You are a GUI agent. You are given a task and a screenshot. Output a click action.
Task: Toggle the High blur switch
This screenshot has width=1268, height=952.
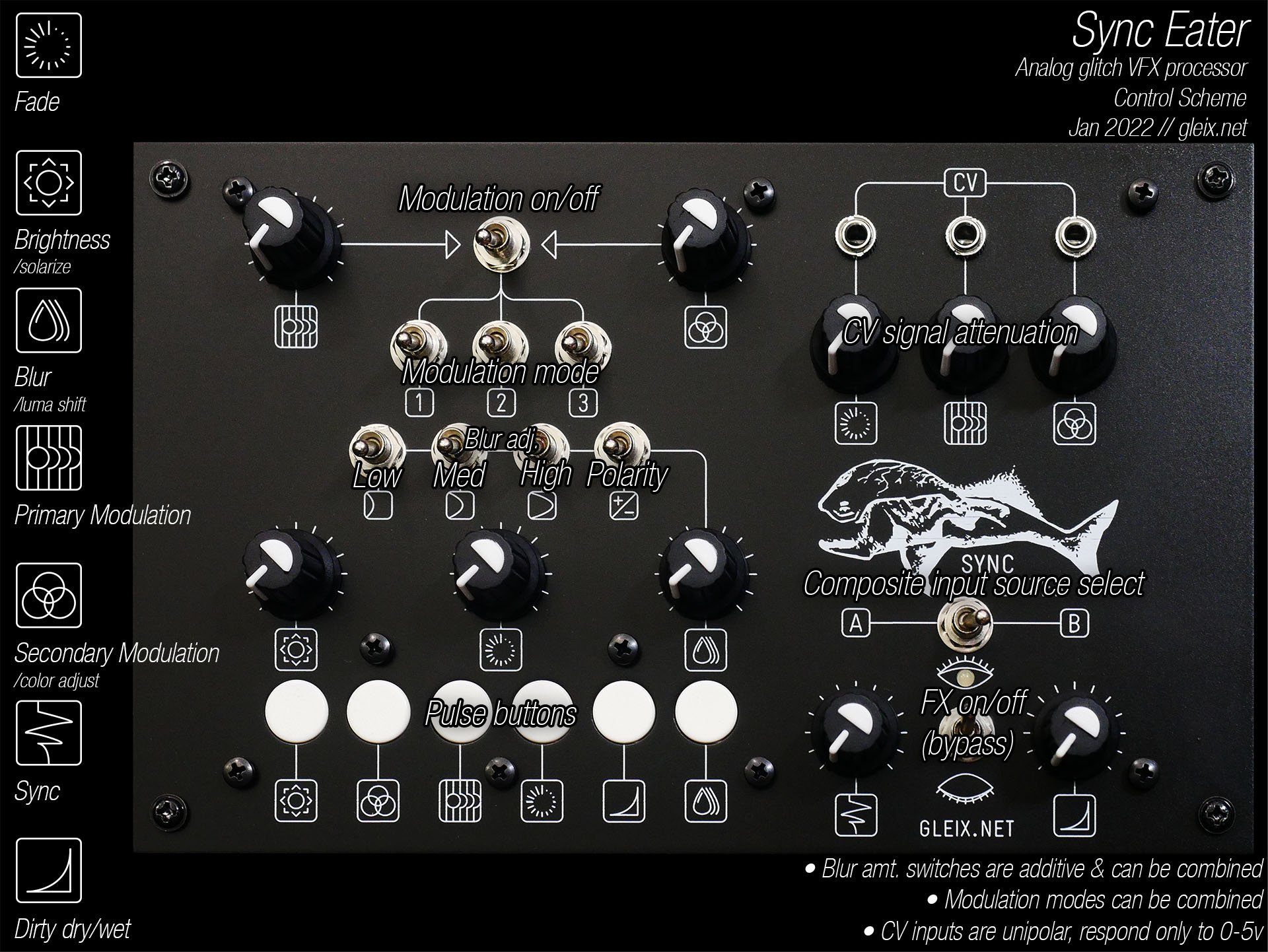542,449
